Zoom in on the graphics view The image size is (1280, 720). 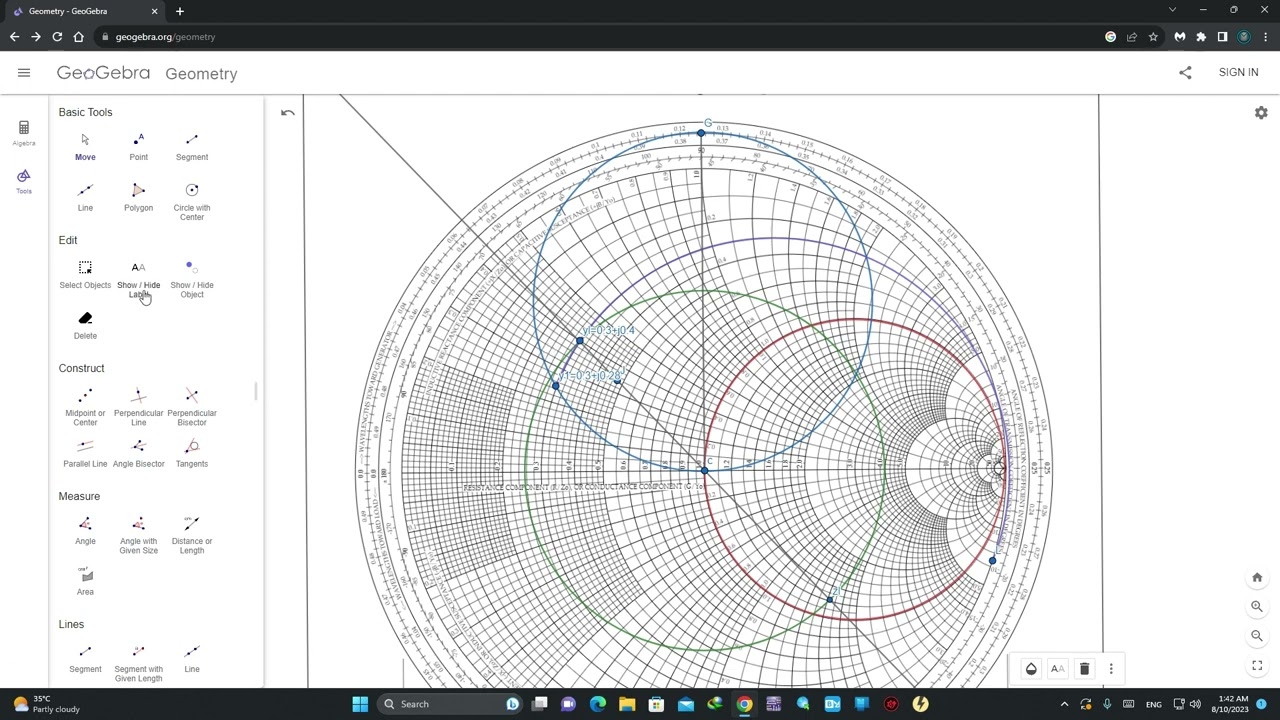pos(1257,607)
